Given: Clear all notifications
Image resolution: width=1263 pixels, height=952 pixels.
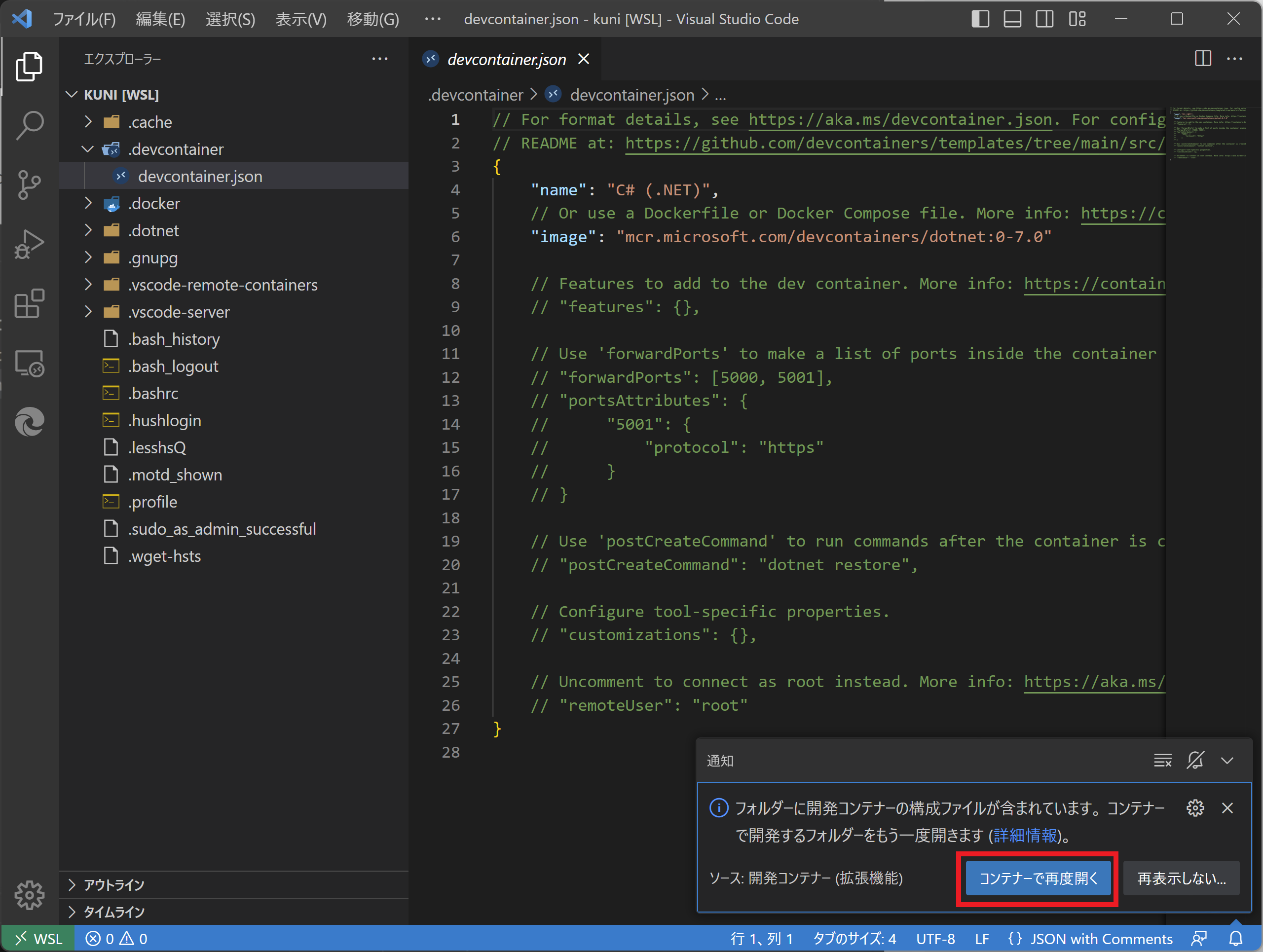Looking at the screenshot, I should [x=1162, y=760].
